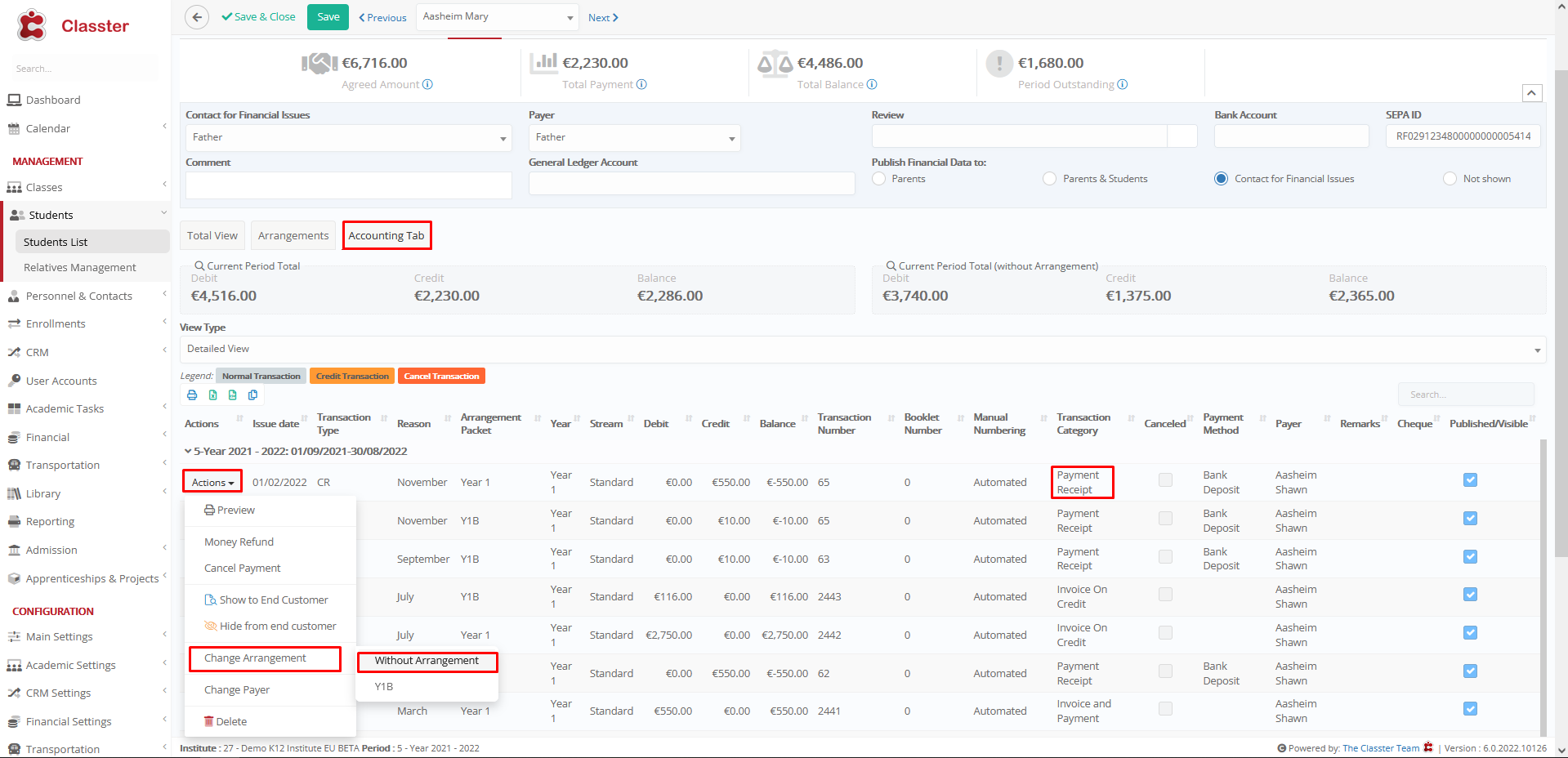Image resolution: width=1568 pixels, height=758 pixels.
Task: Open Dashboard via its monitor icon
Action: point(14,100)
